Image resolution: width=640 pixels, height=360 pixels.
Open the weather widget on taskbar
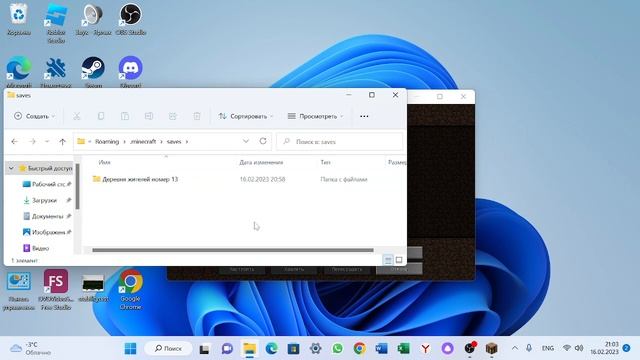pos(30,349)
